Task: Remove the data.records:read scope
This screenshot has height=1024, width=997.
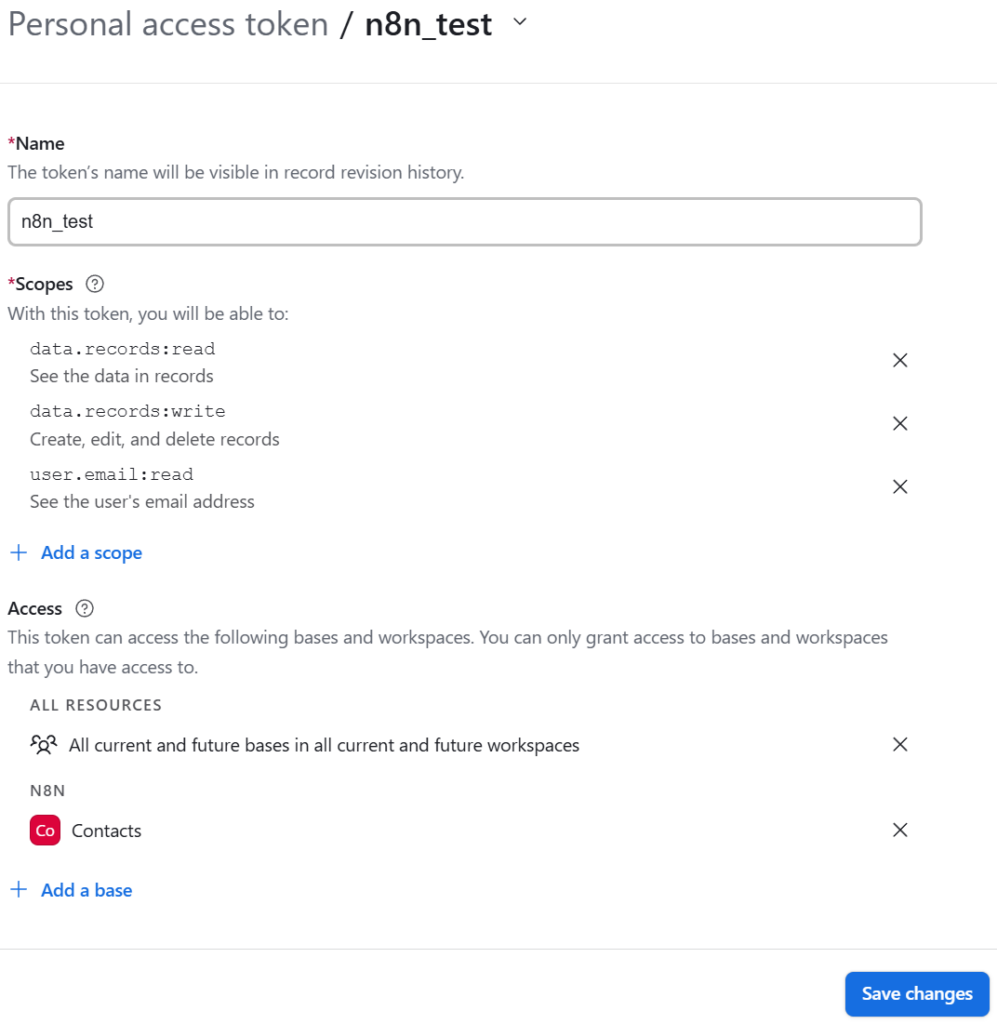Action: 900,360
